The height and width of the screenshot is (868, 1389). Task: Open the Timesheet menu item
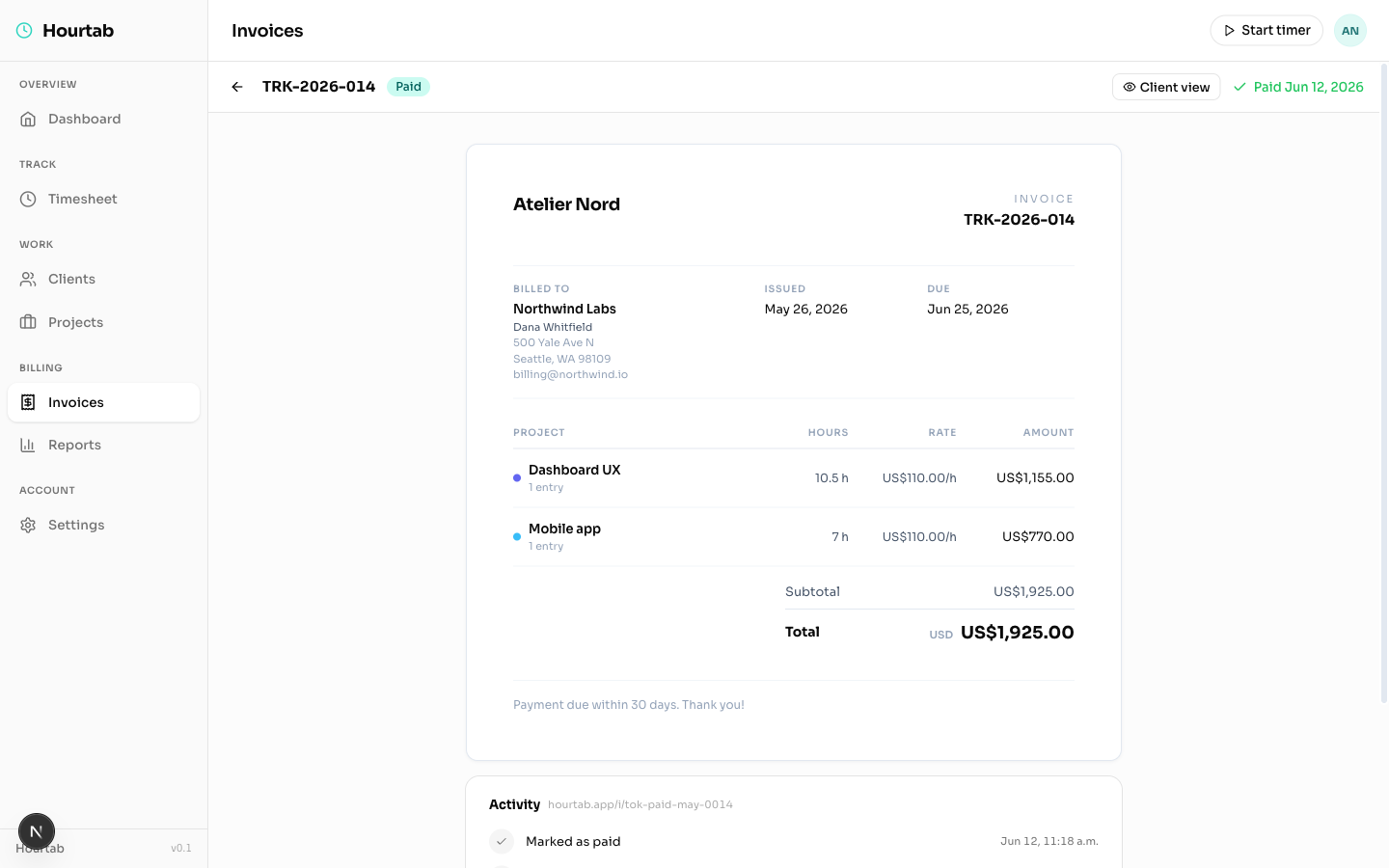[x=103, y=199]
